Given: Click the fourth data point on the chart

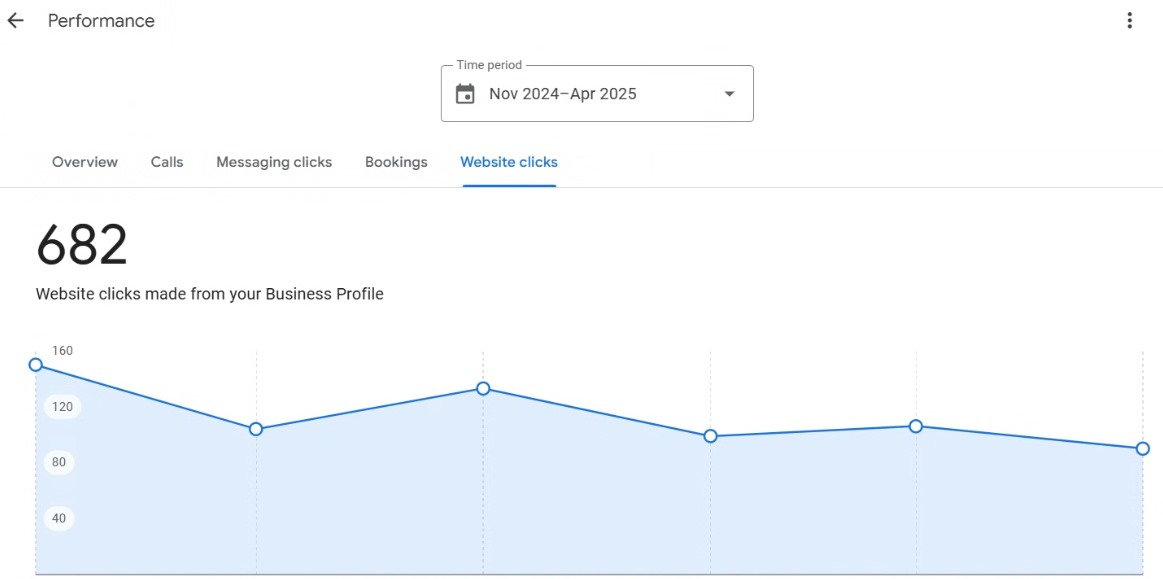Looking at the screenshot, I should pyautogui.click(x=711, y=436).
